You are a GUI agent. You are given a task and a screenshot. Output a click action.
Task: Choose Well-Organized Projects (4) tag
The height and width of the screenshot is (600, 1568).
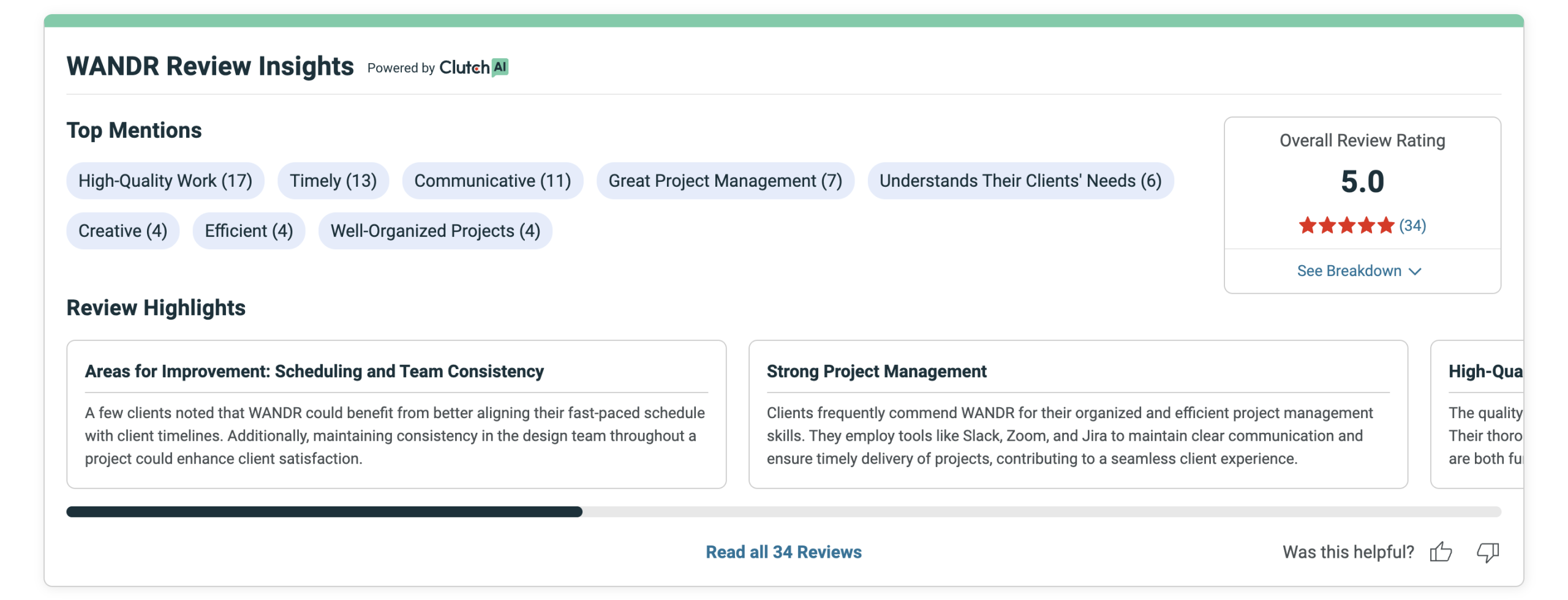point(435,231)
